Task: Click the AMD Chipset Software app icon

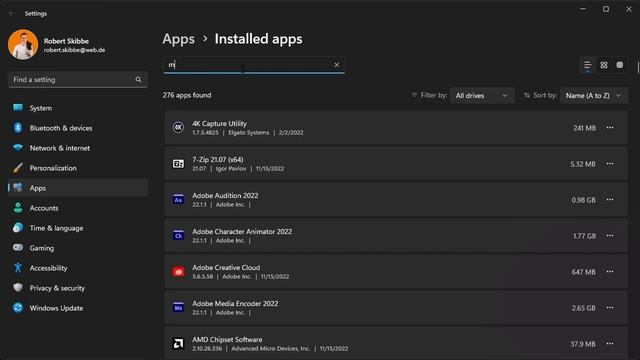Action: pyautogui.click(x=178, y=344)
